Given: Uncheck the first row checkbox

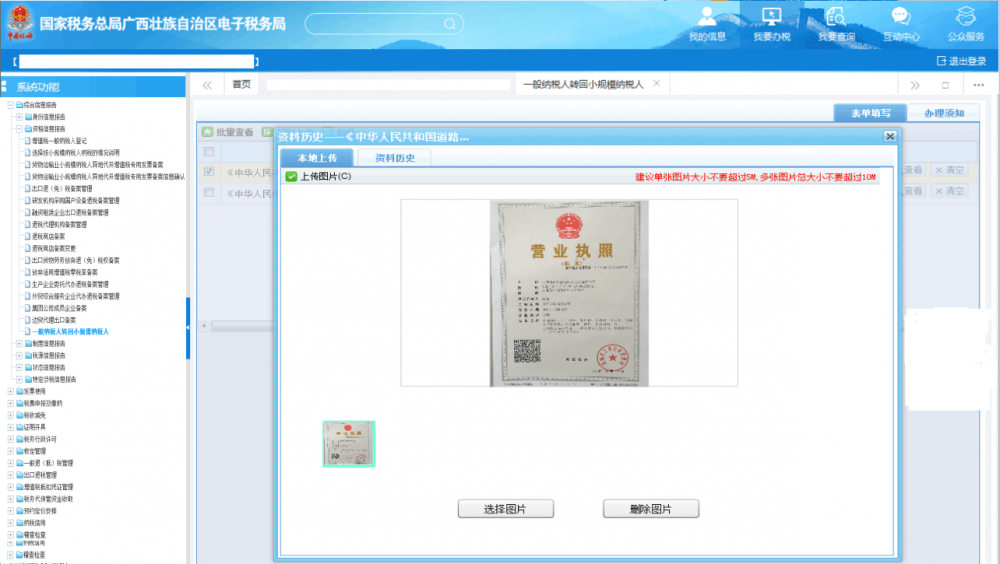Looking at the screenshot, I should point(209,171).
